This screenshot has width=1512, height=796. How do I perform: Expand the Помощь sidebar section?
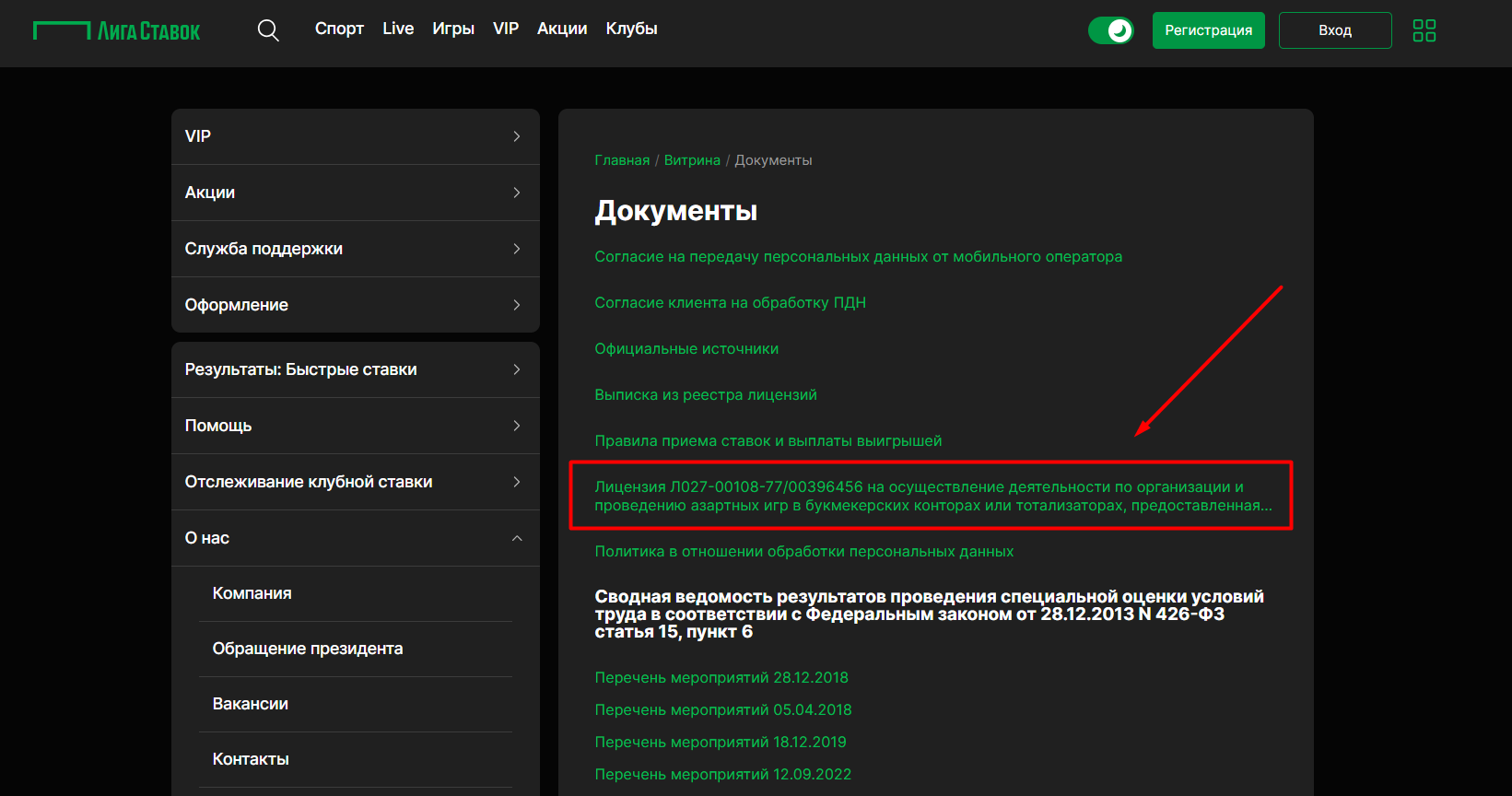point(355,426)
